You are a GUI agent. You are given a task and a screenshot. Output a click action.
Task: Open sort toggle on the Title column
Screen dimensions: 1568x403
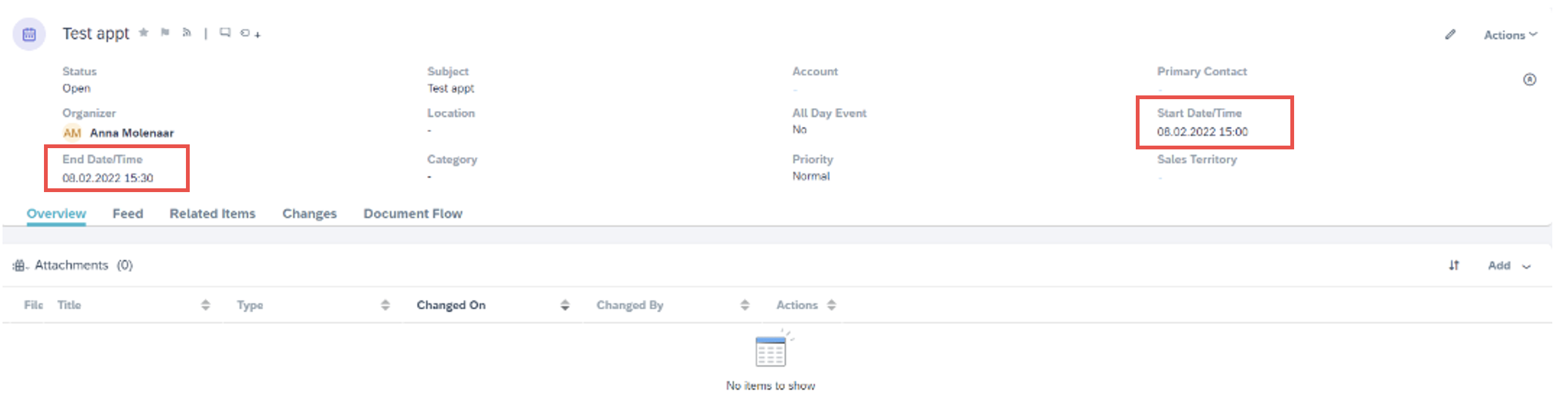click(206, 305)
